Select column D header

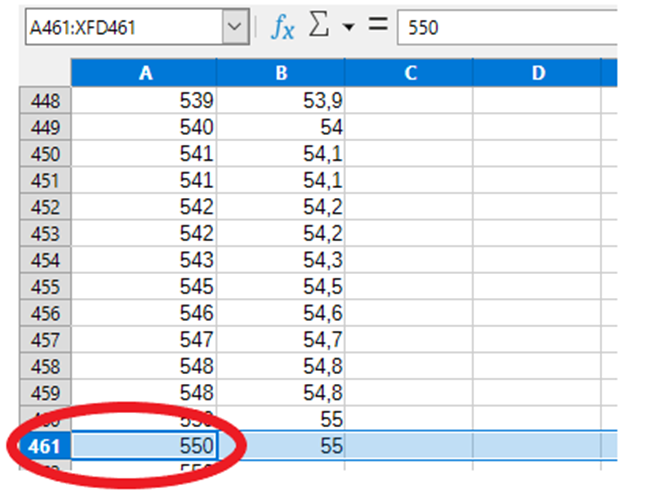pyautogui.click(x=537, y=73)
